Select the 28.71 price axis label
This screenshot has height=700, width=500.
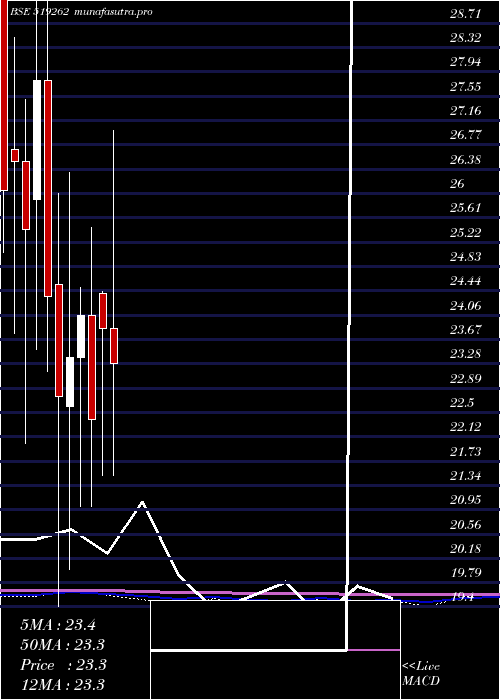click(x=465, y=14)
